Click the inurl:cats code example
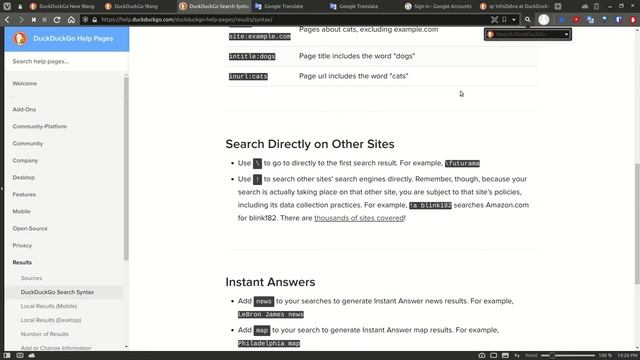 point(248,76)
